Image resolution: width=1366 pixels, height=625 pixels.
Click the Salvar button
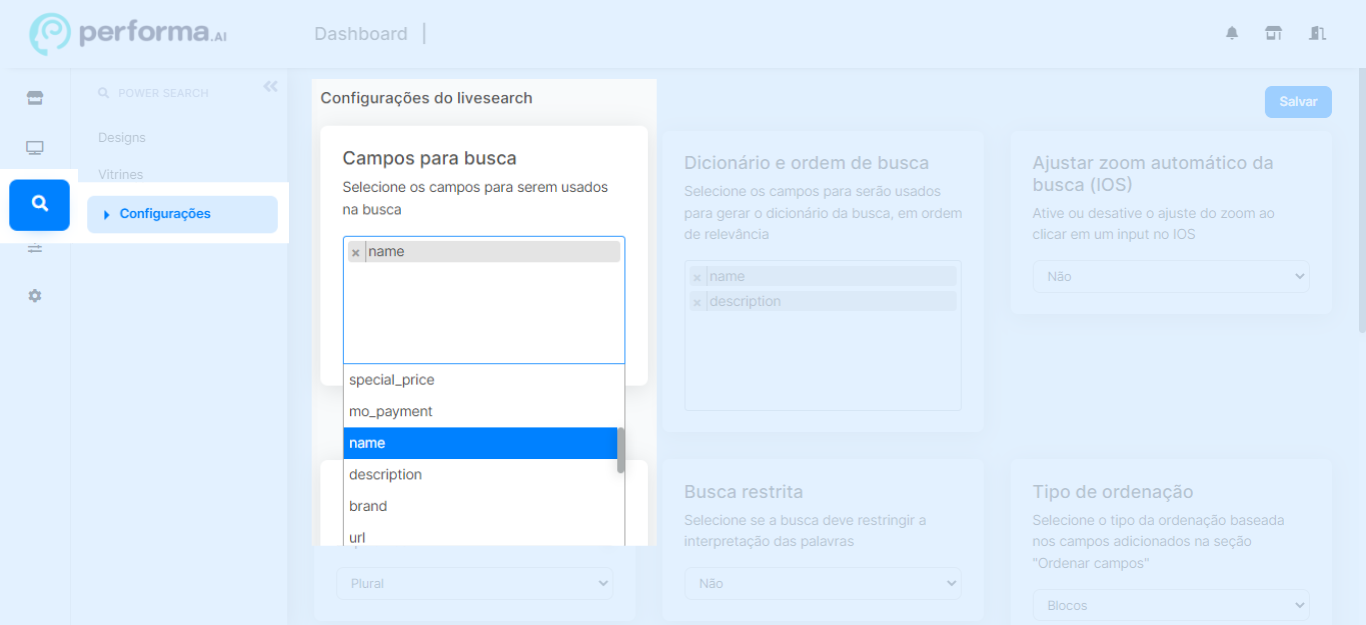[x=1297, y=101]
